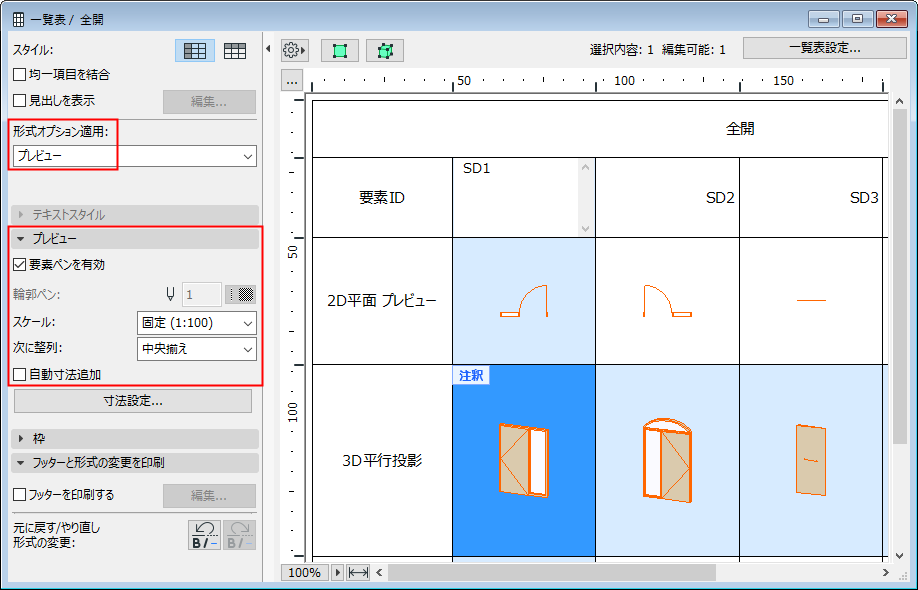This screenshot has width=918, height=590.
Task: Click the 全開 table title cell
Action: click(x=600, y=129)
